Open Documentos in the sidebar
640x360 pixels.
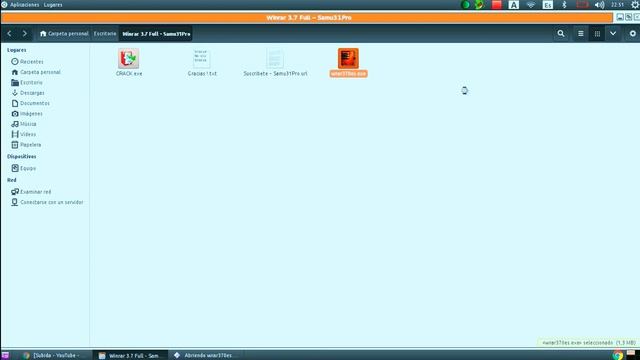pyautogui.click(x=30, y=103)
